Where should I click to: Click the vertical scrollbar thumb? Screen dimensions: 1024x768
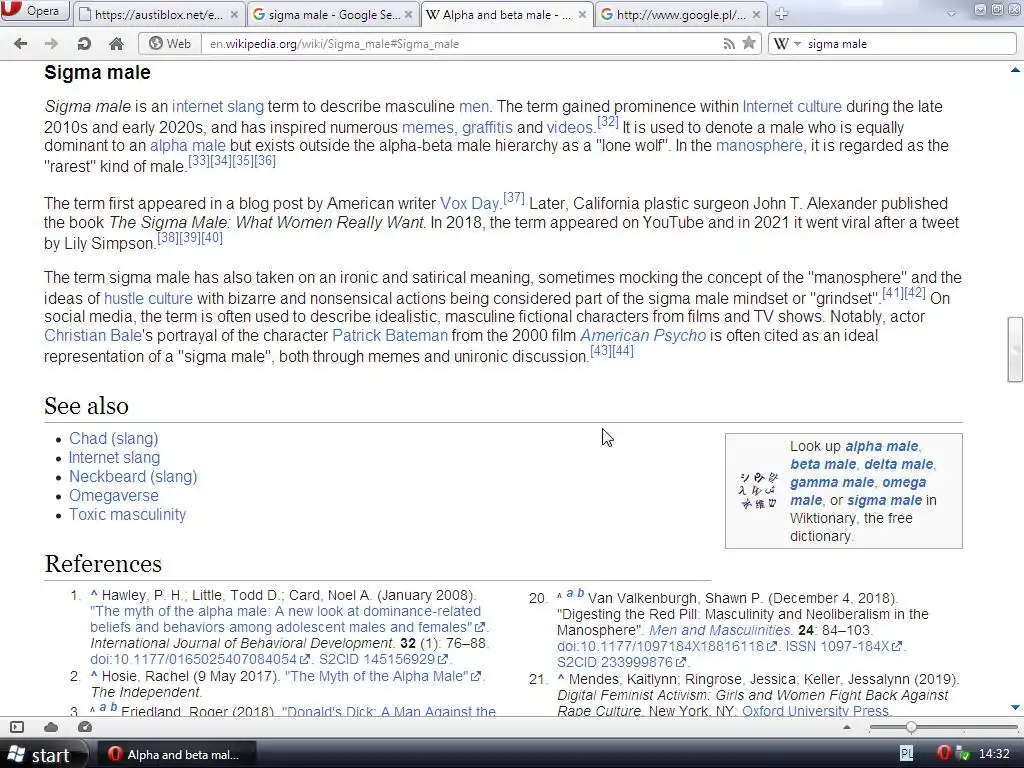[1015, 349]
